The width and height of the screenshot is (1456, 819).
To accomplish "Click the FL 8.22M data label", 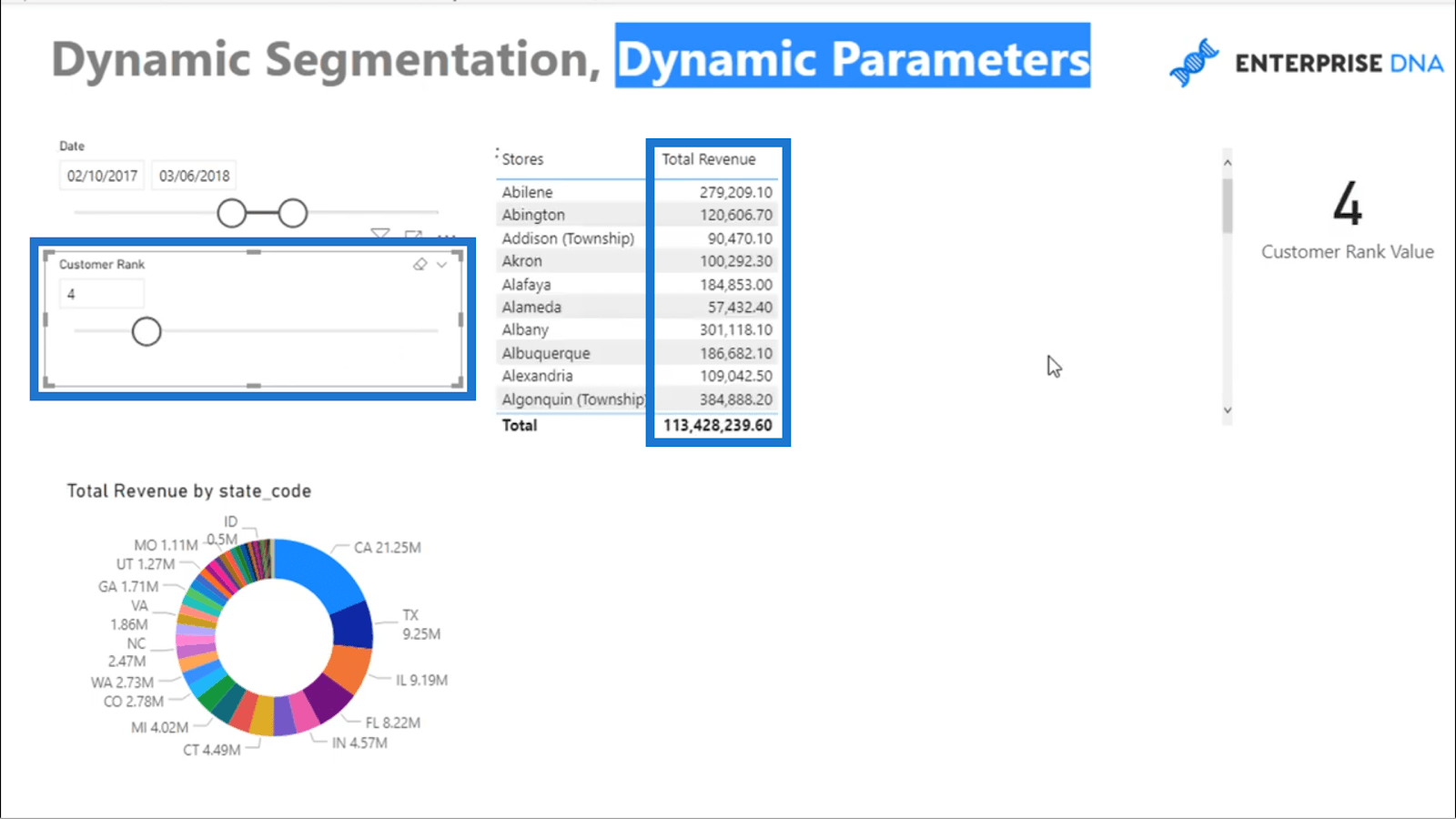I will (393, 723).
